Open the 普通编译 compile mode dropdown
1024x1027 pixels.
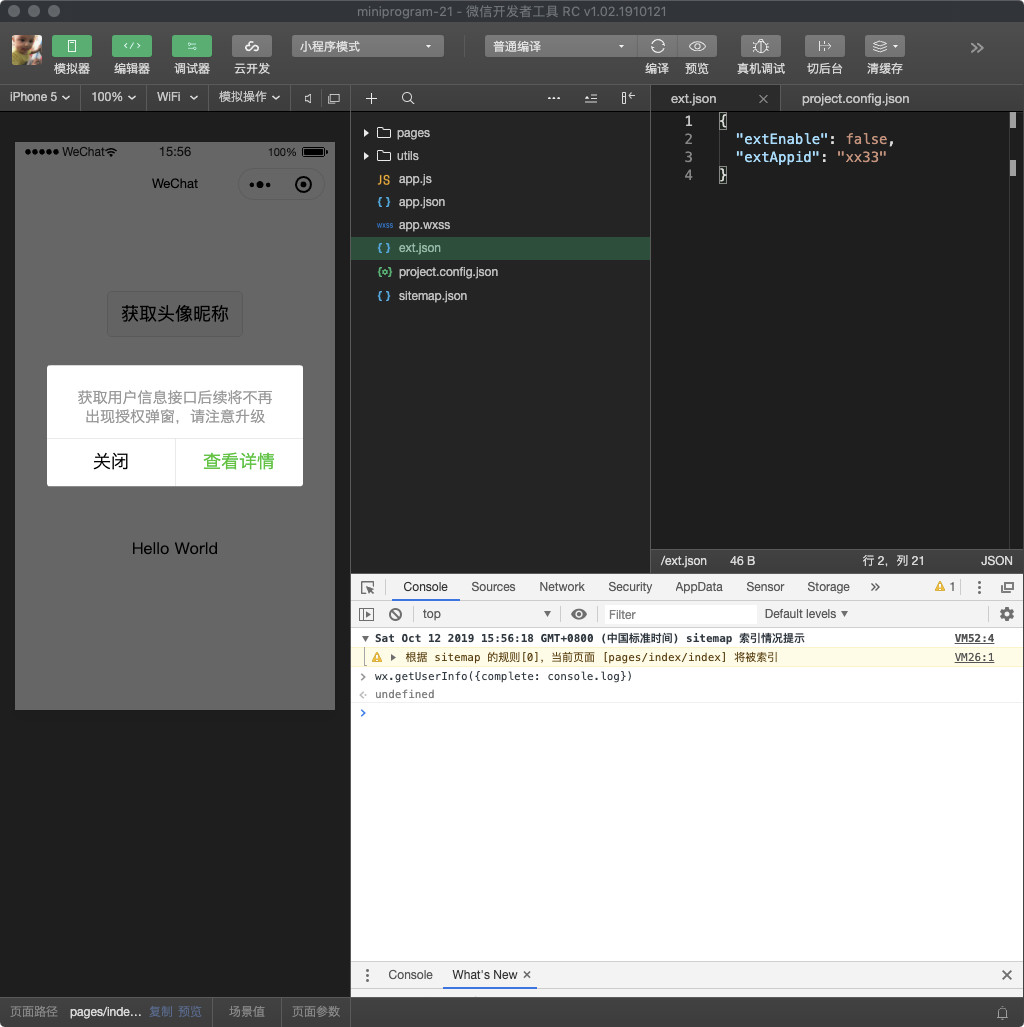click(x=560, y=47)
